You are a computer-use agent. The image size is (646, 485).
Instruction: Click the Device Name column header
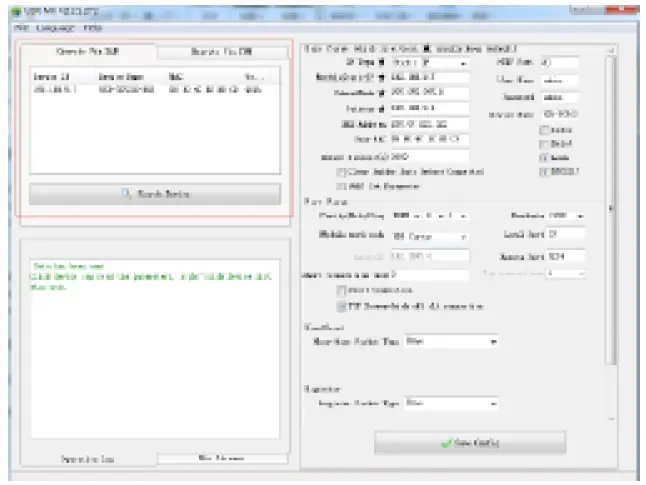[131, 77]
